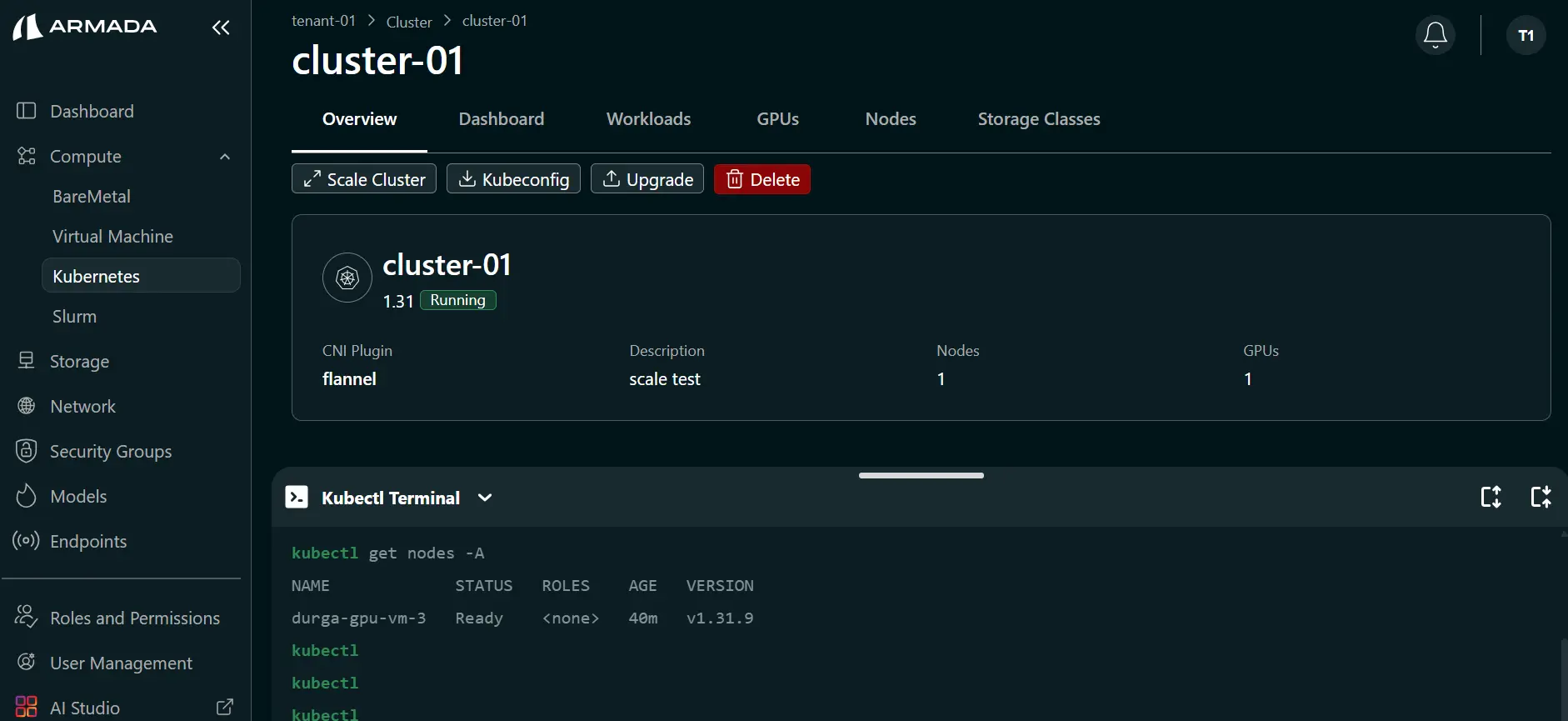Open BareMetal under Compute

point(92,197)
